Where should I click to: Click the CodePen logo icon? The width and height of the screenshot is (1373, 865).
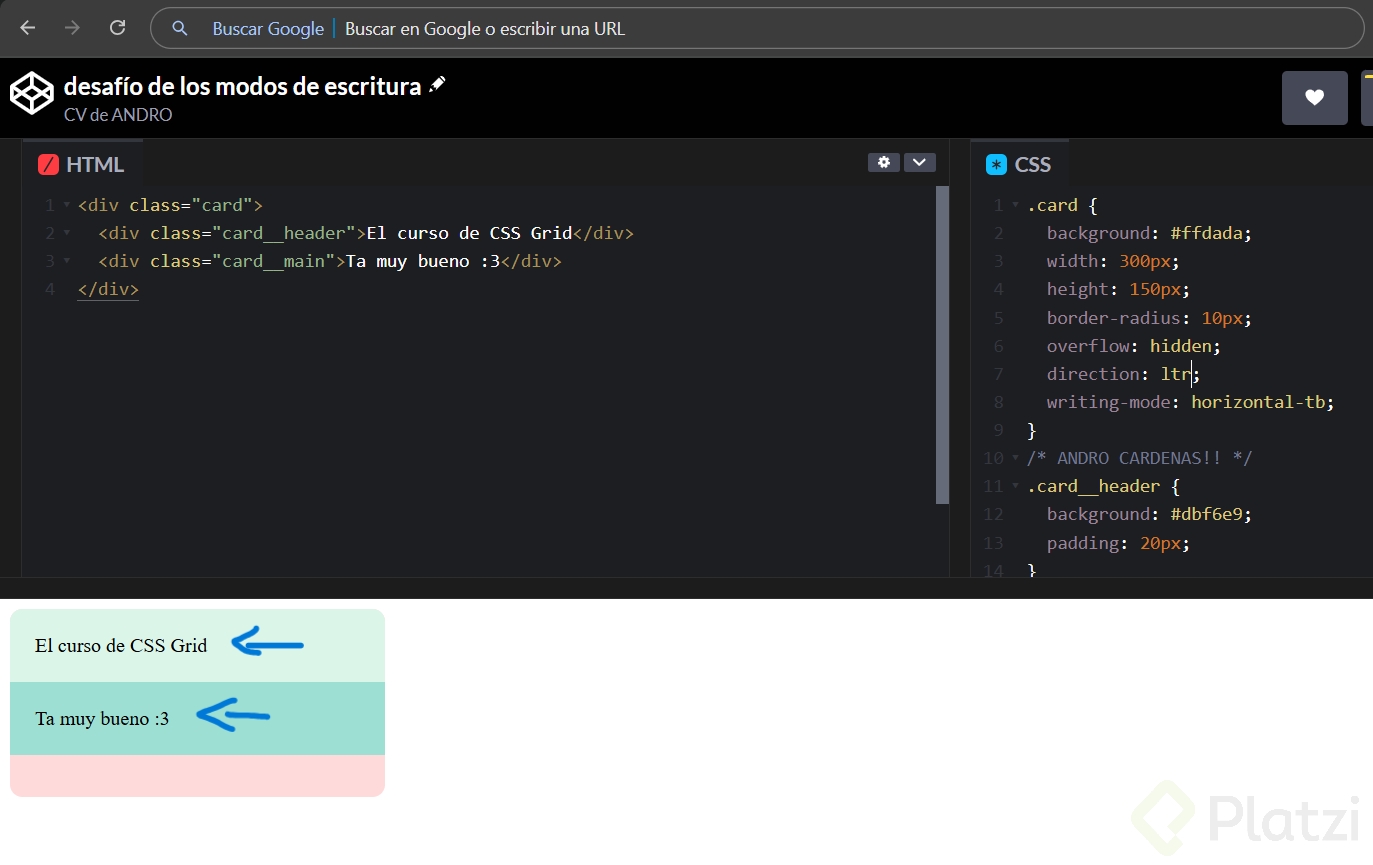click(31, 94)
